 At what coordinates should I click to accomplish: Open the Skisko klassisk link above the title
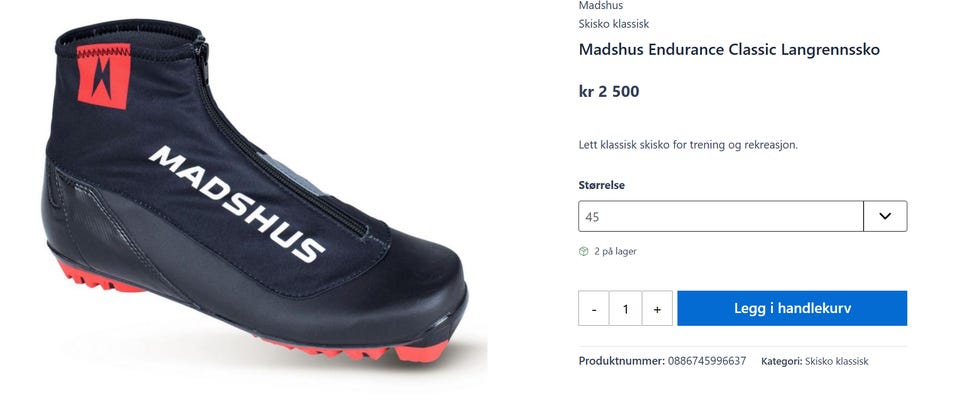coord(613,24)
